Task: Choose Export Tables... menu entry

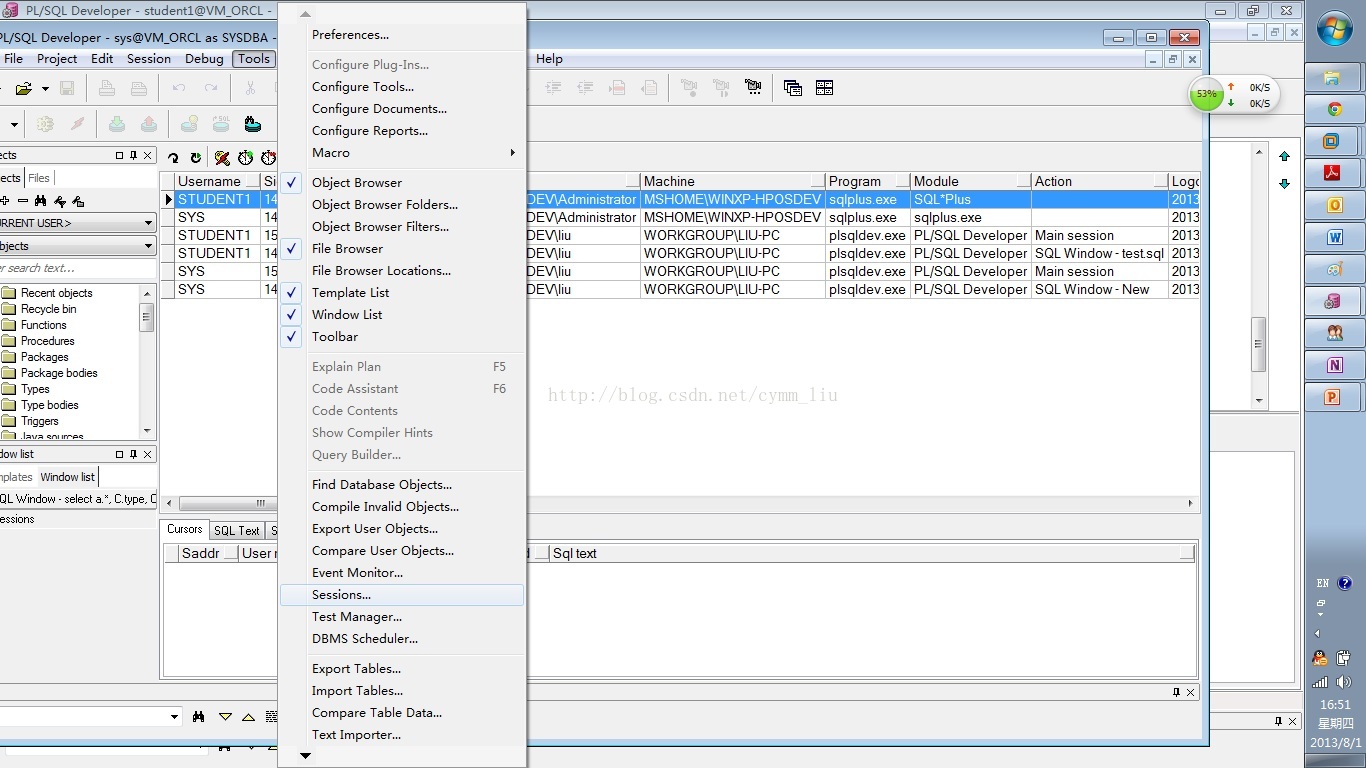Action: click(x=402, y=669)
